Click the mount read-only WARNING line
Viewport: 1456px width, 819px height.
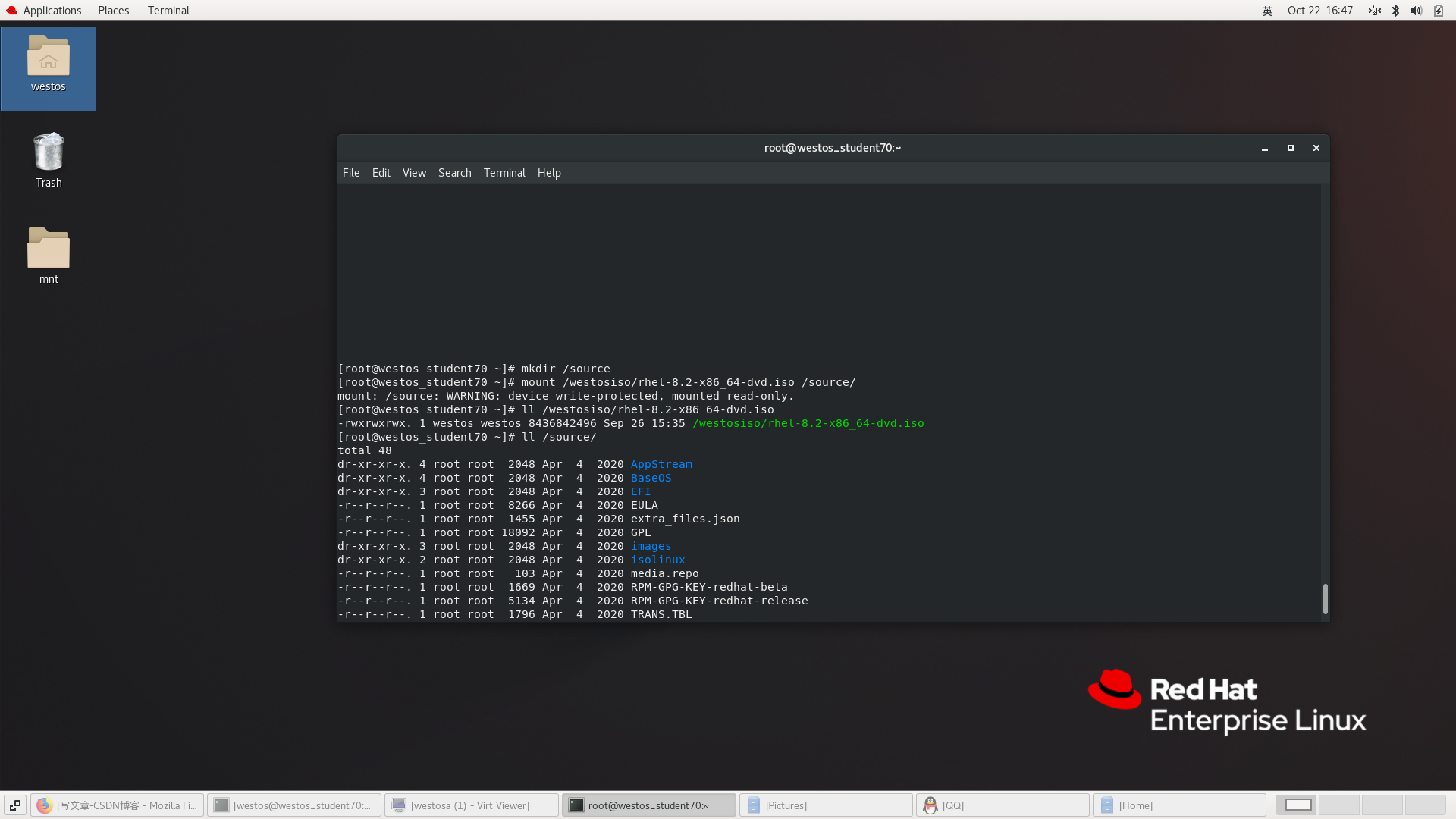point(566,397)
